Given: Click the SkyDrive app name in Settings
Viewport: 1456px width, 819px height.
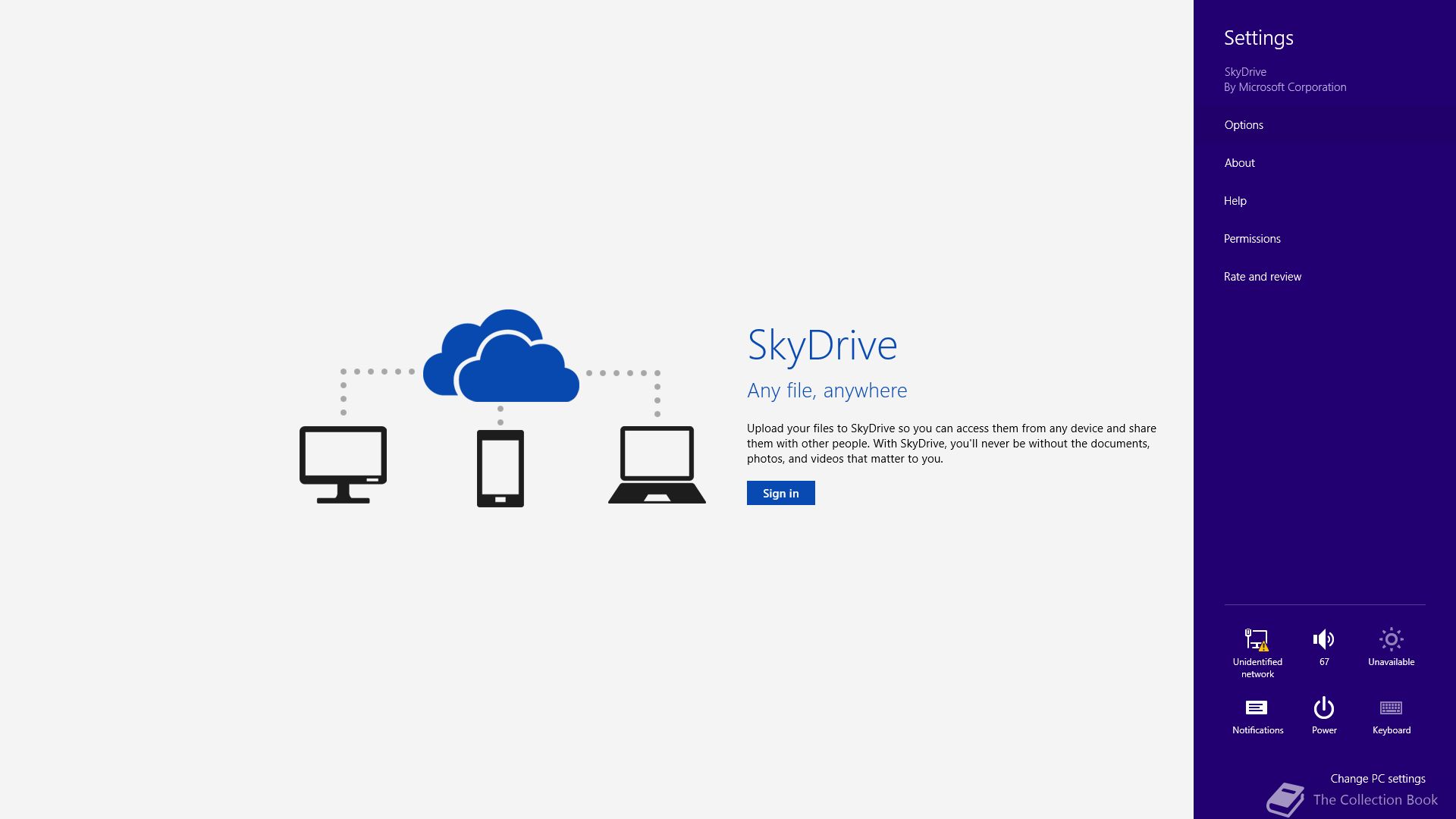Looking at the screenshot, I should click(x=1244, y=72).
